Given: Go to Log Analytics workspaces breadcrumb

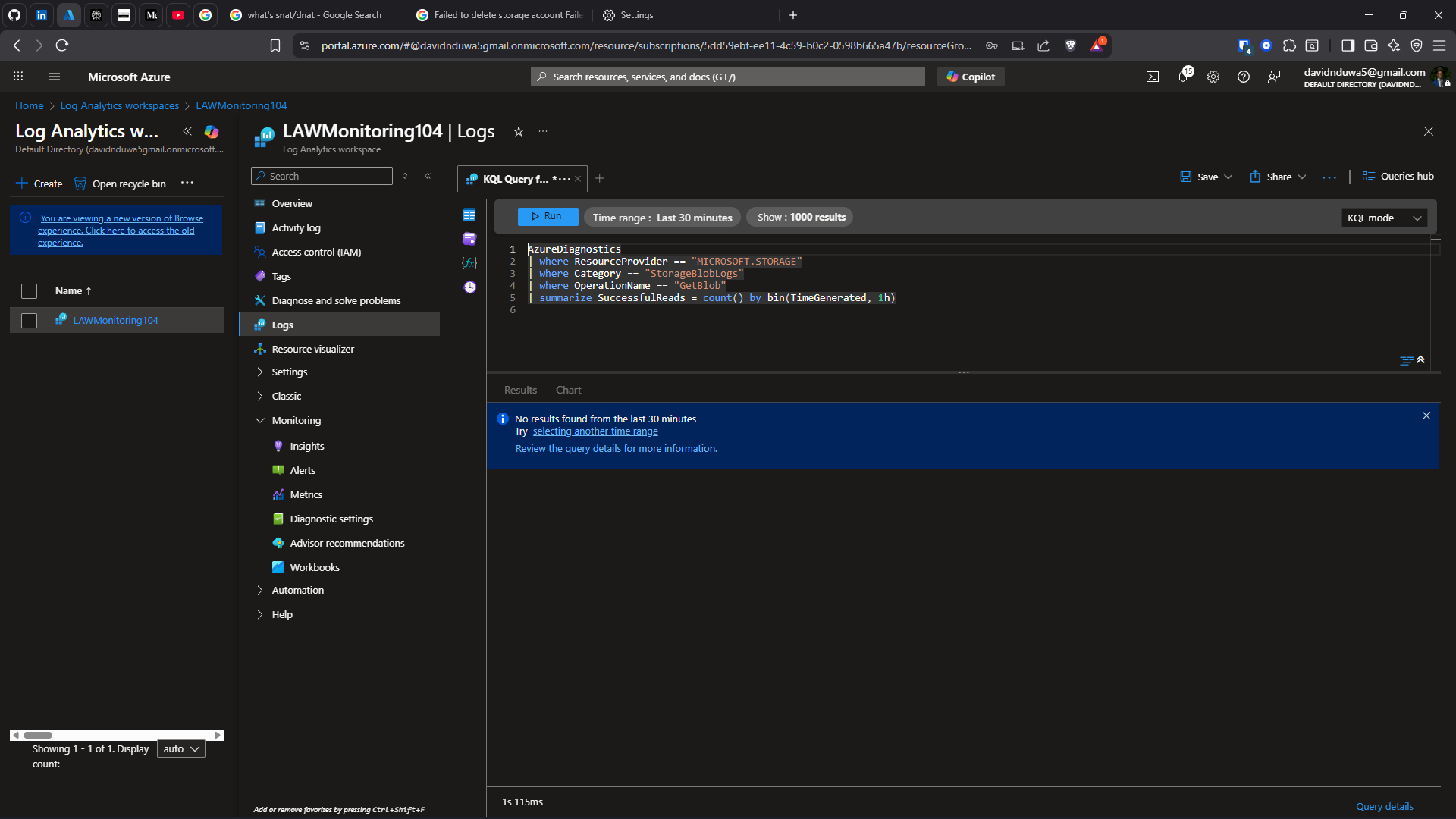Looking at the screenshot, I should coord(120,105).
